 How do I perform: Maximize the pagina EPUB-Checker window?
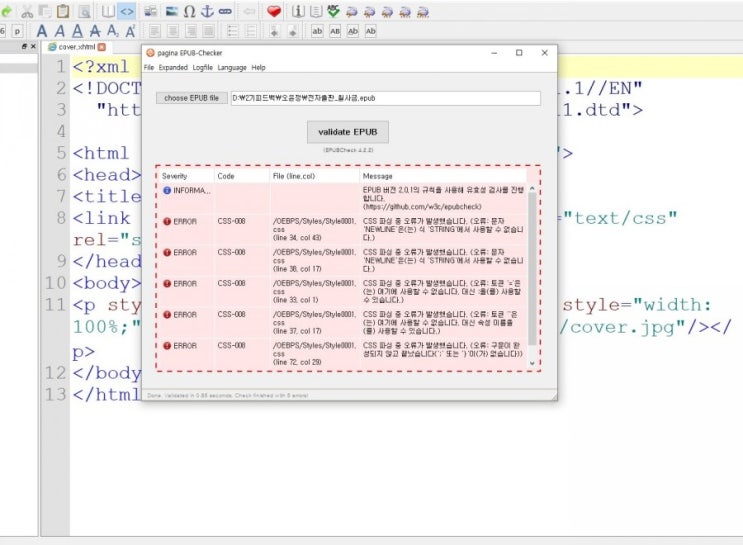519,53
